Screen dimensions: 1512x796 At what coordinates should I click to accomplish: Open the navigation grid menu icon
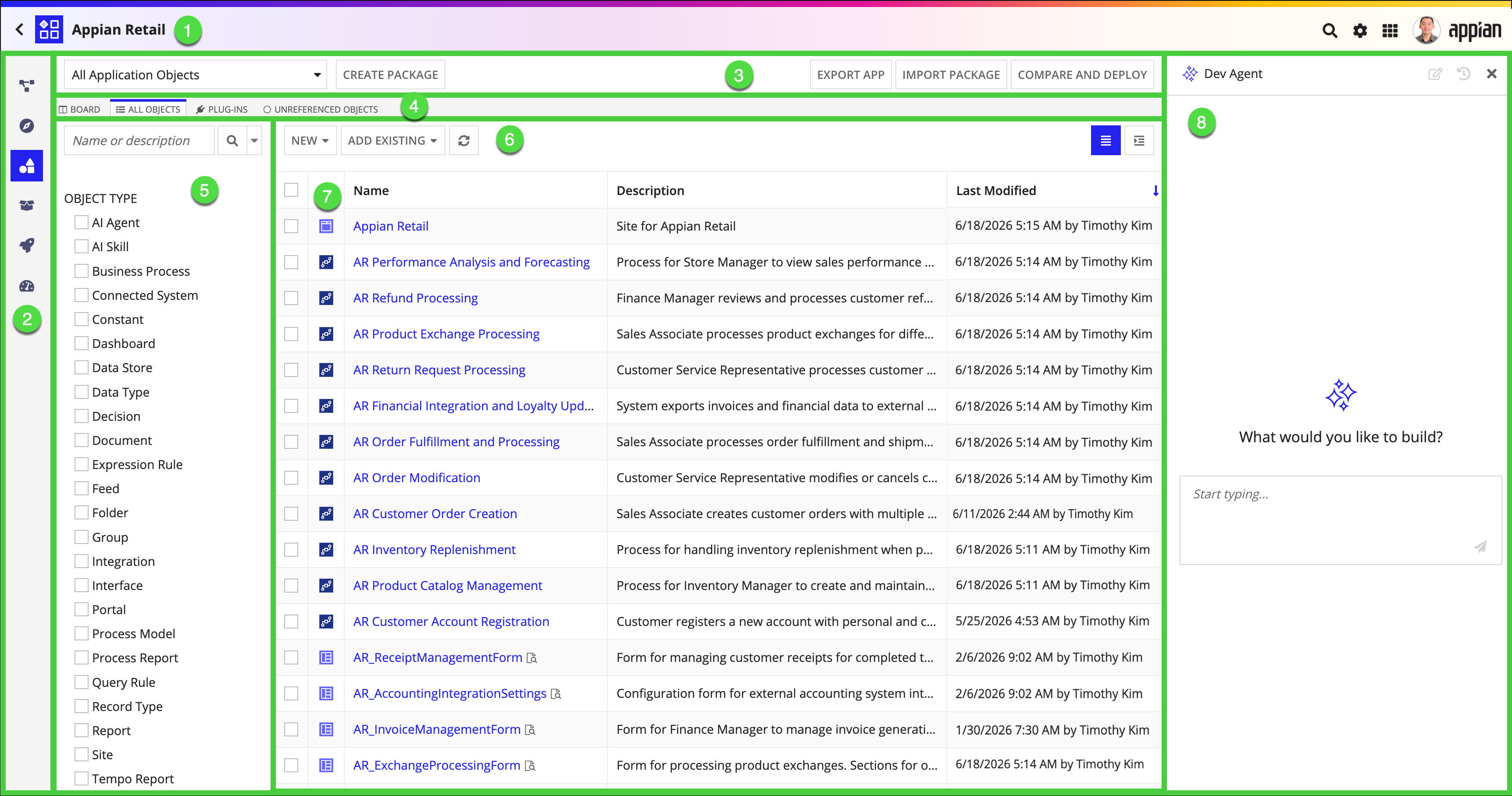coord(1390,31)
